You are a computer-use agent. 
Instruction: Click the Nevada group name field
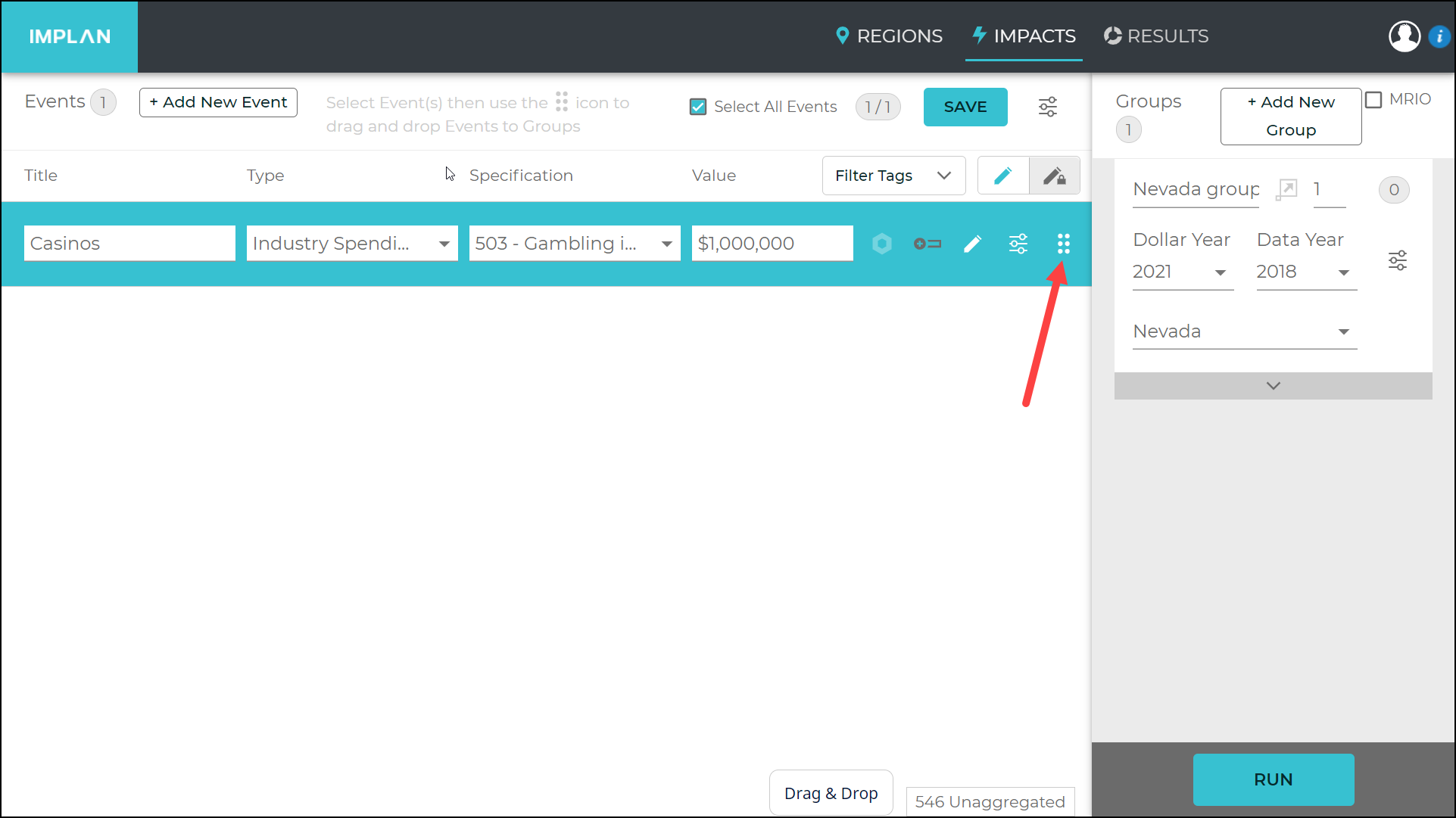(1196, 189)
